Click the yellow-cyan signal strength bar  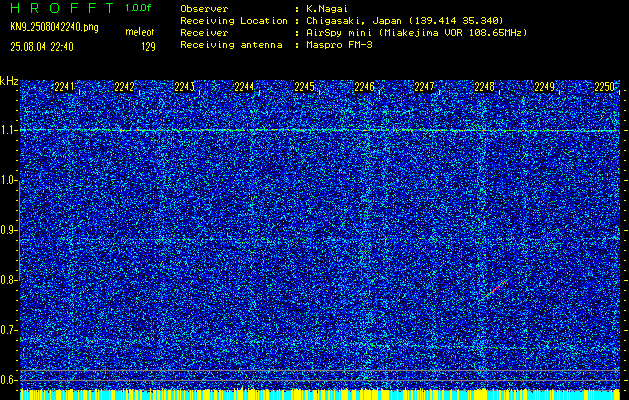(320, 394)
